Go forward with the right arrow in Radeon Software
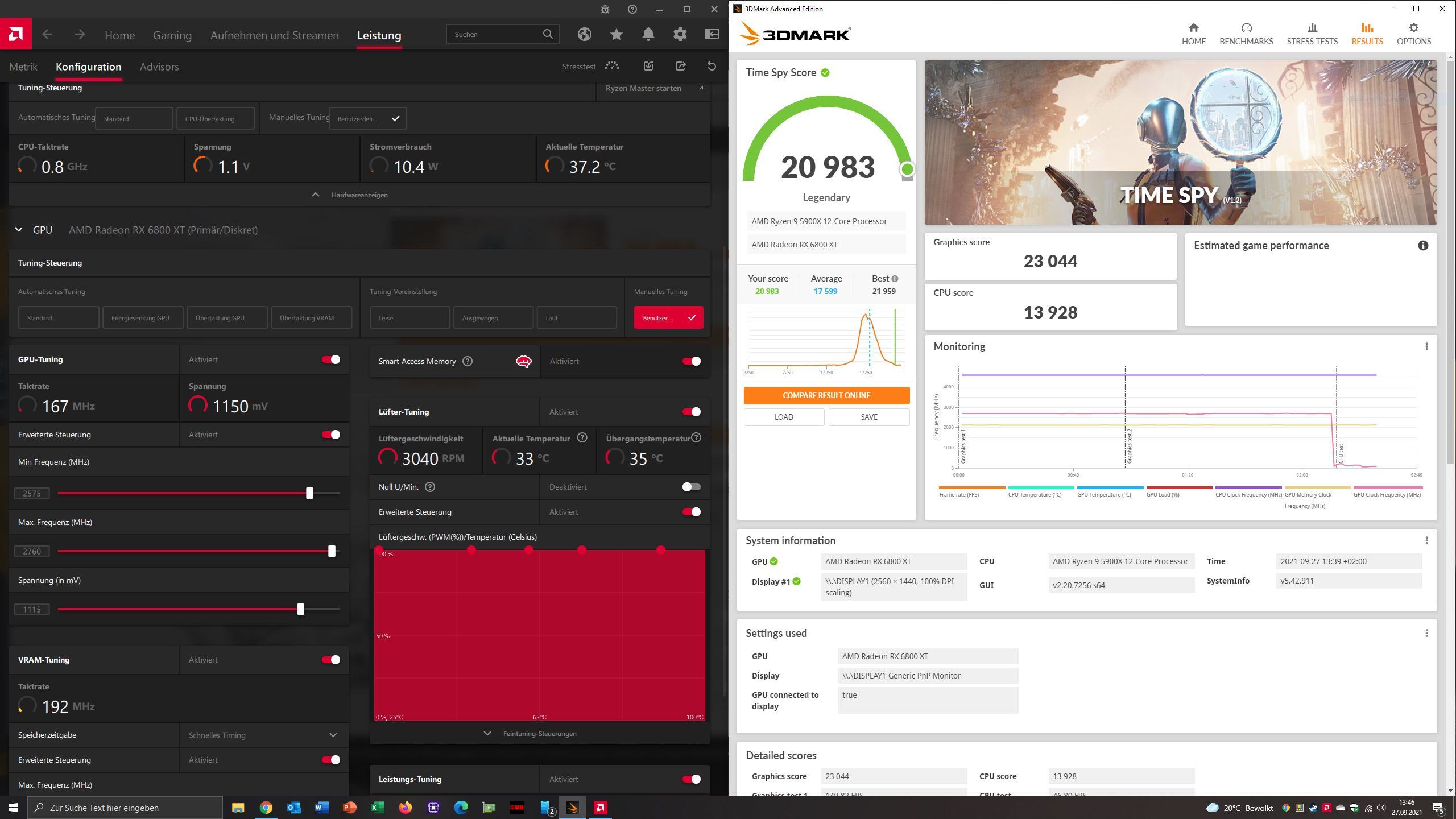 (80, 35)
